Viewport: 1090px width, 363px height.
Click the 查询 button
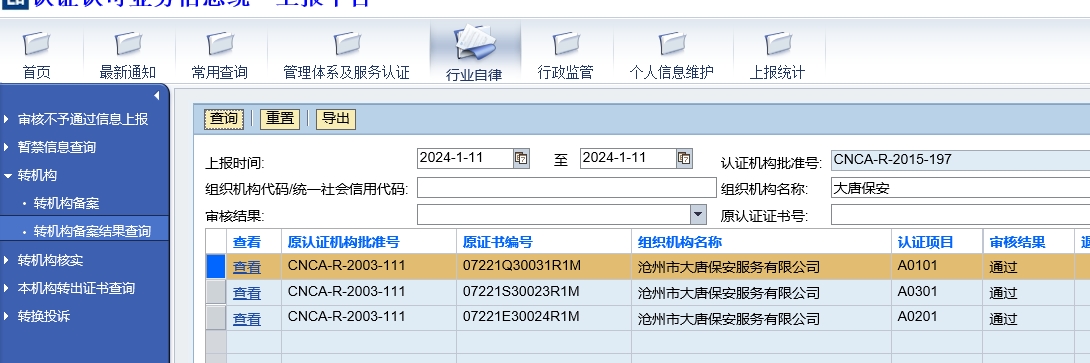224,119
